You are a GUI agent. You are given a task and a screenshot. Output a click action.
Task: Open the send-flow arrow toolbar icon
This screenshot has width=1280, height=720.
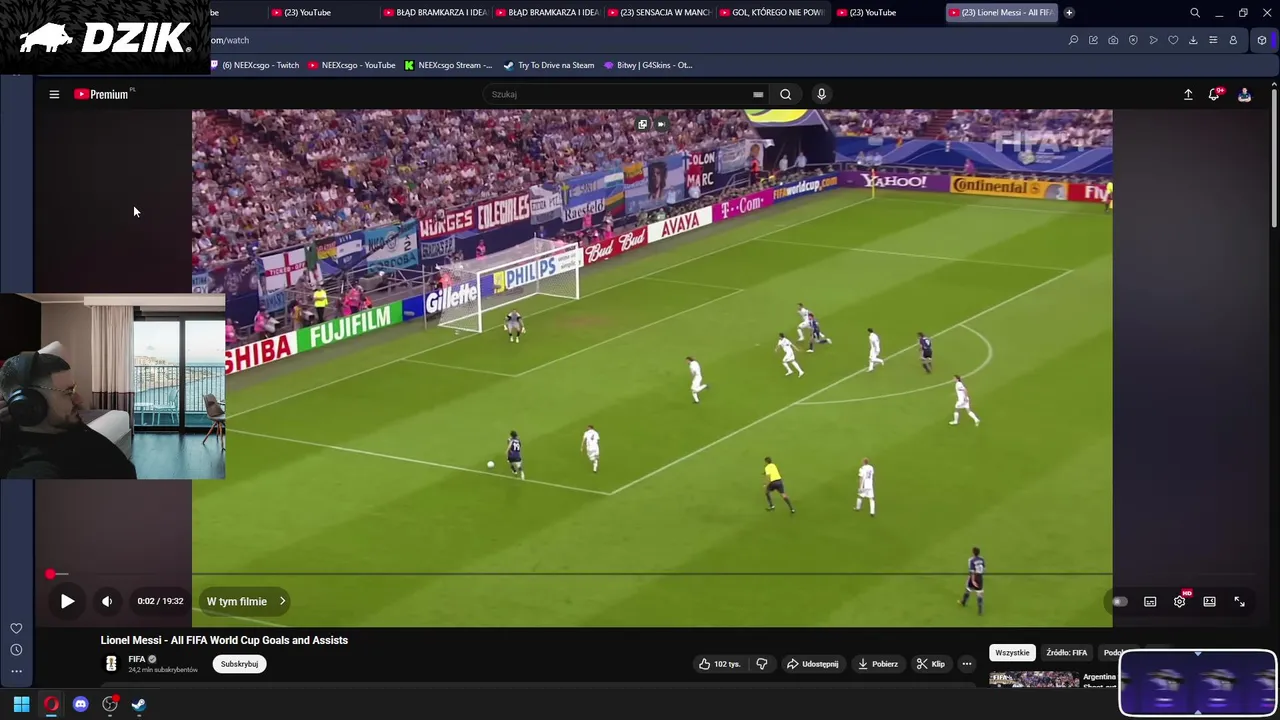pos(1153,40)
